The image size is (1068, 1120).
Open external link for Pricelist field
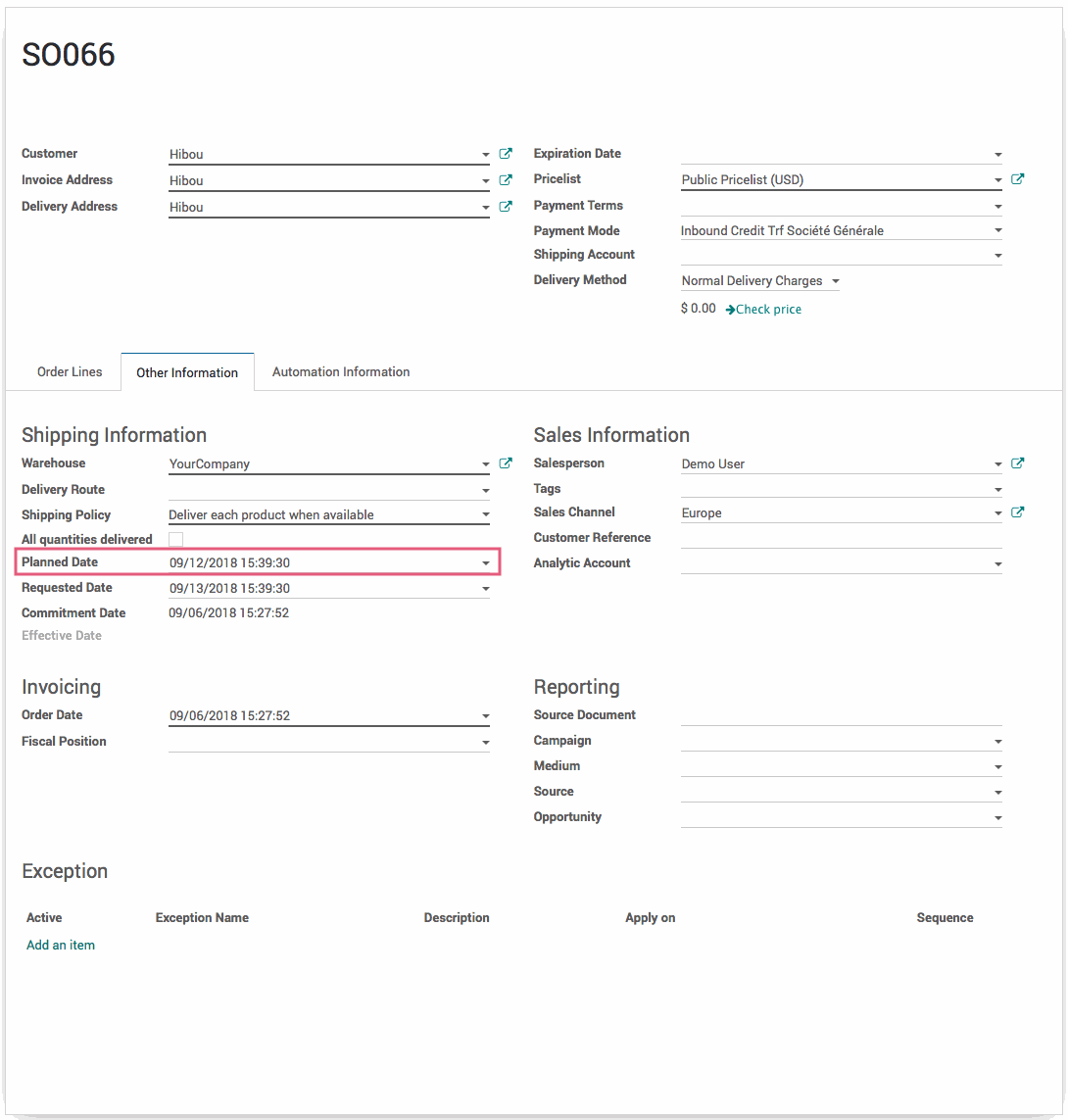1018,179
